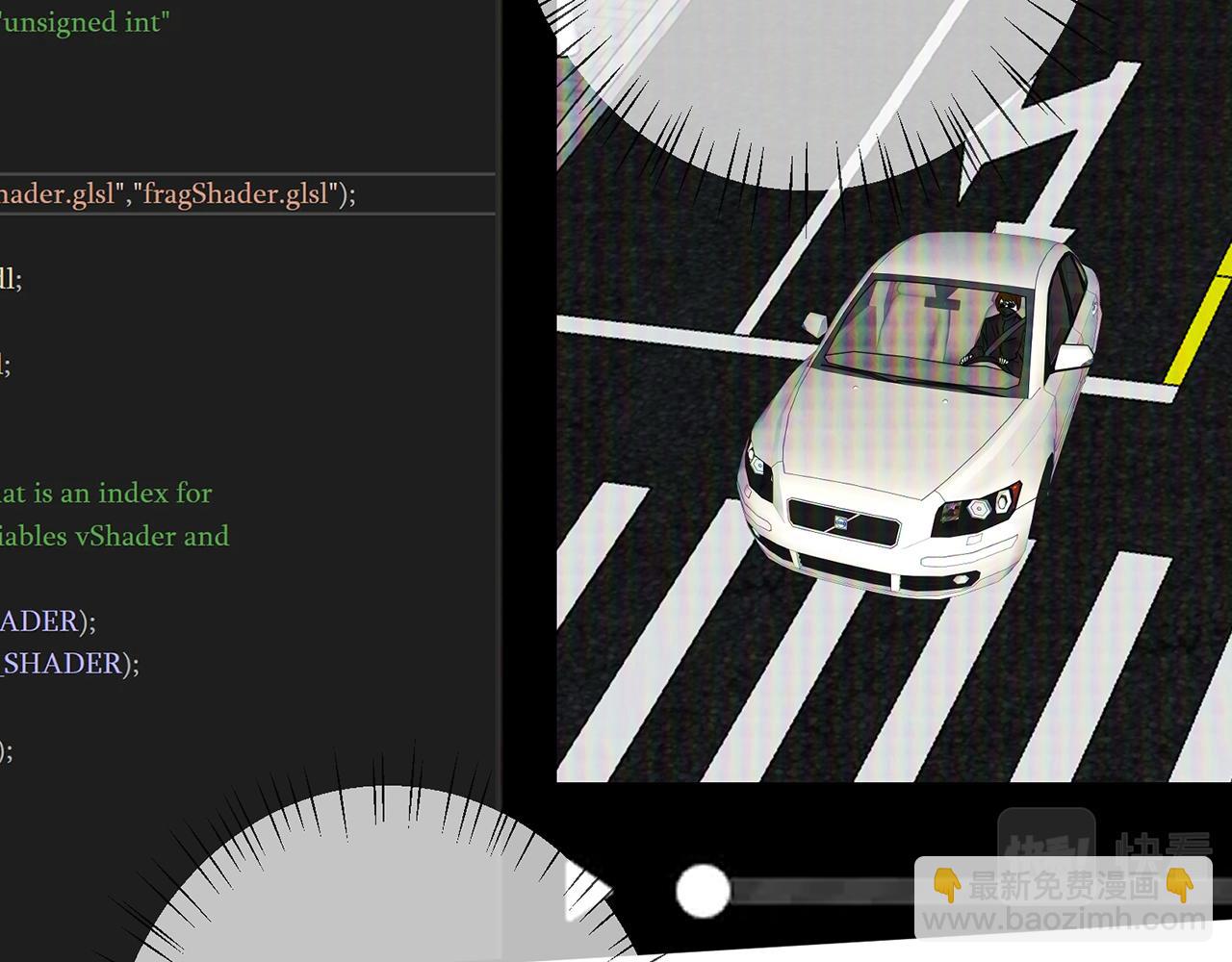Click the right pointing-hand emoji icon
The width and height of the screenshot is (1232, 962).
coord(1179,884)
